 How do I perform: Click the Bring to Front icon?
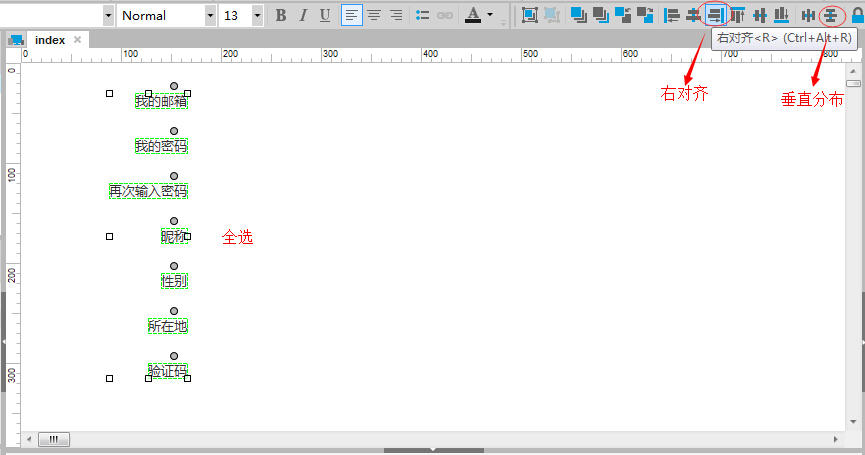578,15
